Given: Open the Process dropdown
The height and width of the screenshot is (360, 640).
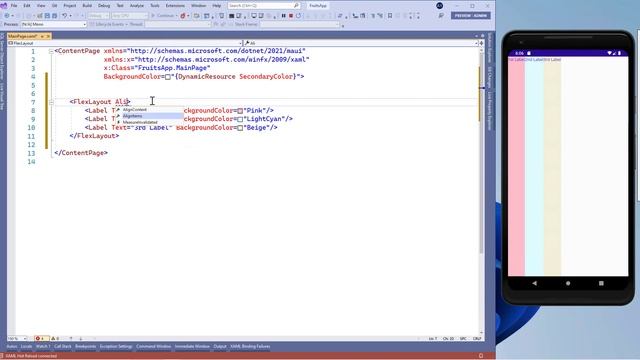Looking at the screenshot, I should tap(54, 24).
